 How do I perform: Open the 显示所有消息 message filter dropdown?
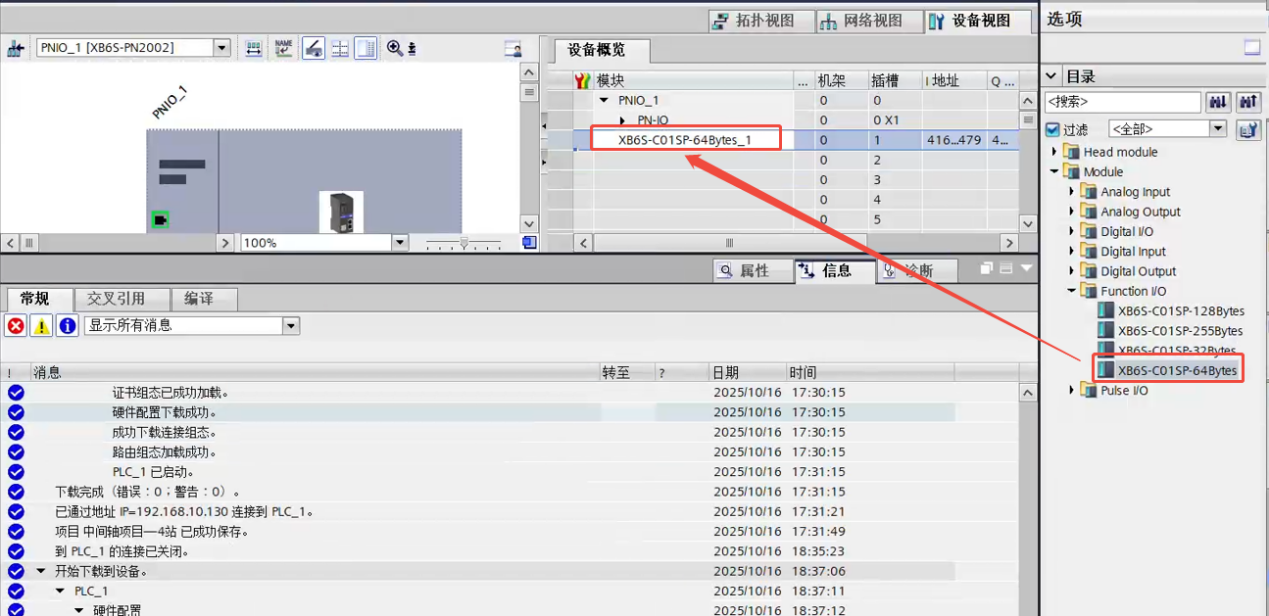click(x=290, y=326)
